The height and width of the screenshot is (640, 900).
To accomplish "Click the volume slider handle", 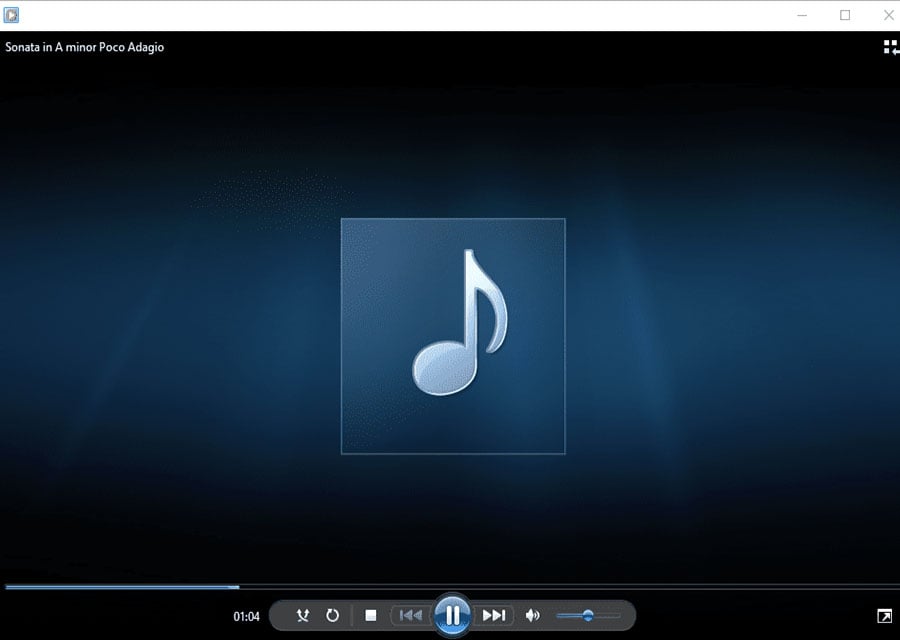I will [588, 616].
